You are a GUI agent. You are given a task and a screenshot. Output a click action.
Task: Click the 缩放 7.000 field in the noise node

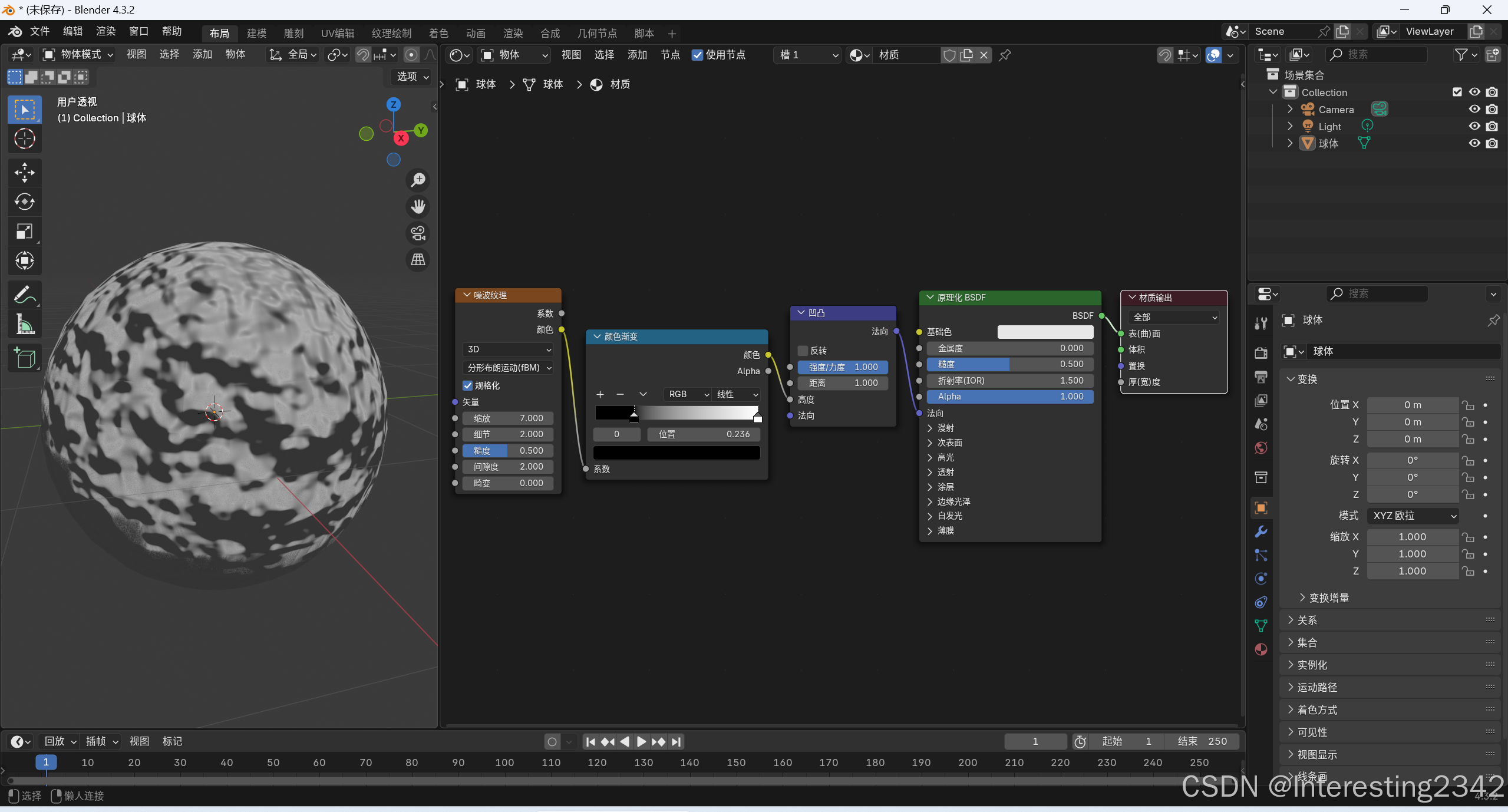point(507,418)
